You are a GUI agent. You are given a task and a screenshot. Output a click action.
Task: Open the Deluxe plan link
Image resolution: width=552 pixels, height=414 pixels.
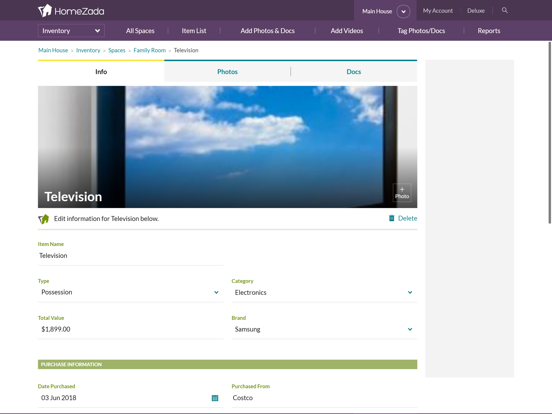coord(476,11)
